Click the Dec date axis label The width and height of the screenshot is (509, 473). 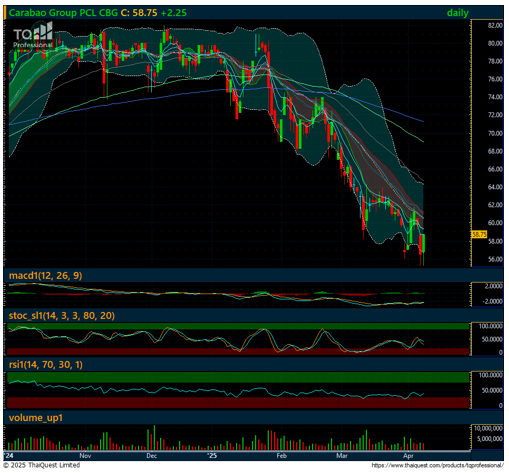pos(152,456)
